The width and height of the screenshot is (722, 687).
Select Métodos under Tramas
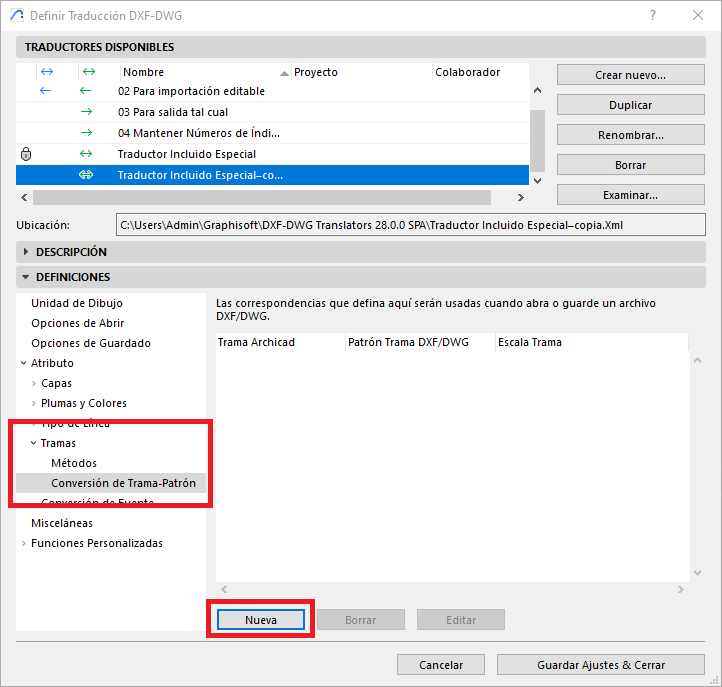pos(74,463)
